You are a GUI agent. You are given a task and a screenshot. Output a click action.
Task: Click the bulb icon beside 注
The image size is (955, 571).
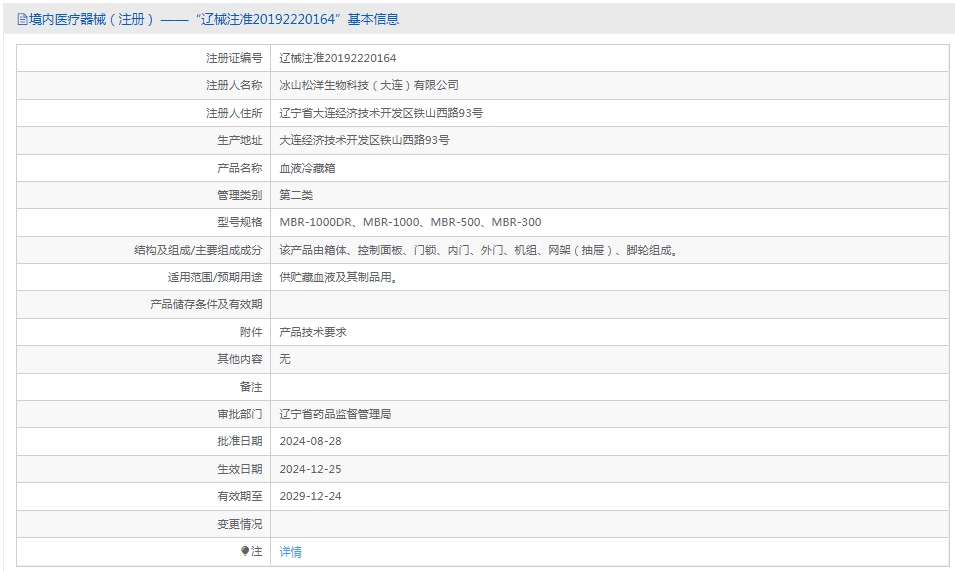point(245,551)
